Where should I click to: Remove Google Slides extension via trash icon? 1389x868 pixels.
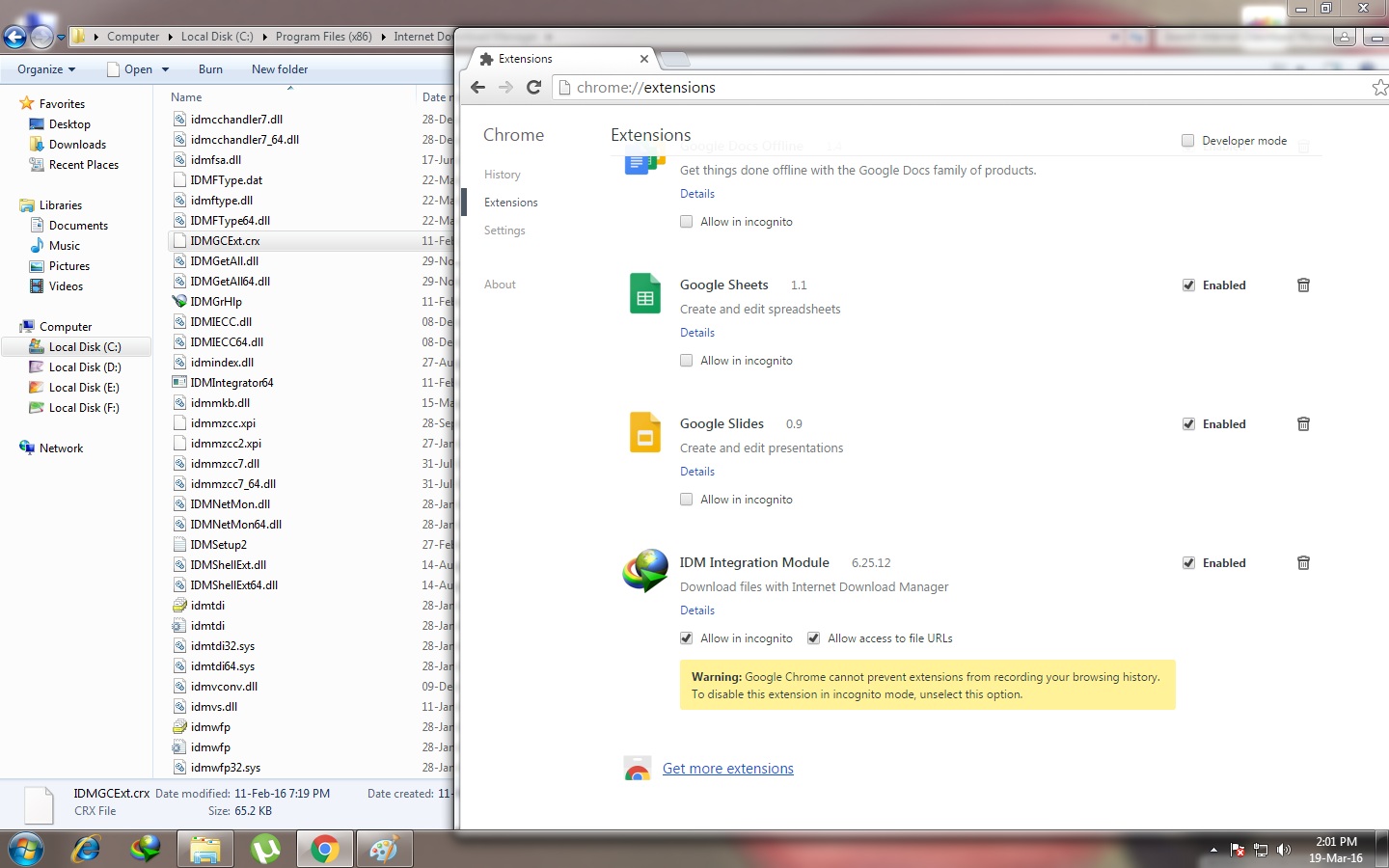(1303, 424)
